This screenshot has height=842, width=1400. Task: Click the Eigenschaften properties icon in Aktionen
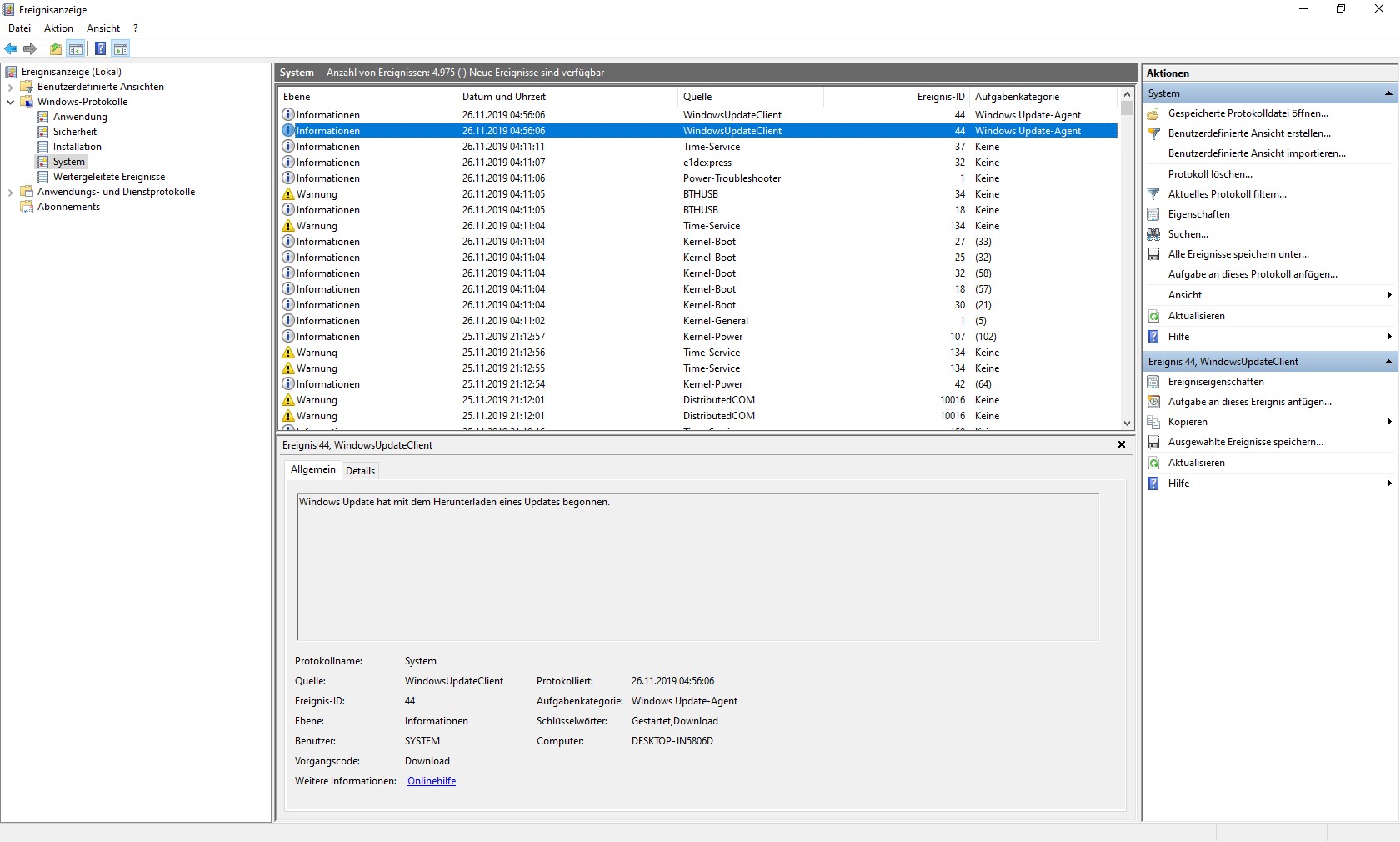point(1153,214)
